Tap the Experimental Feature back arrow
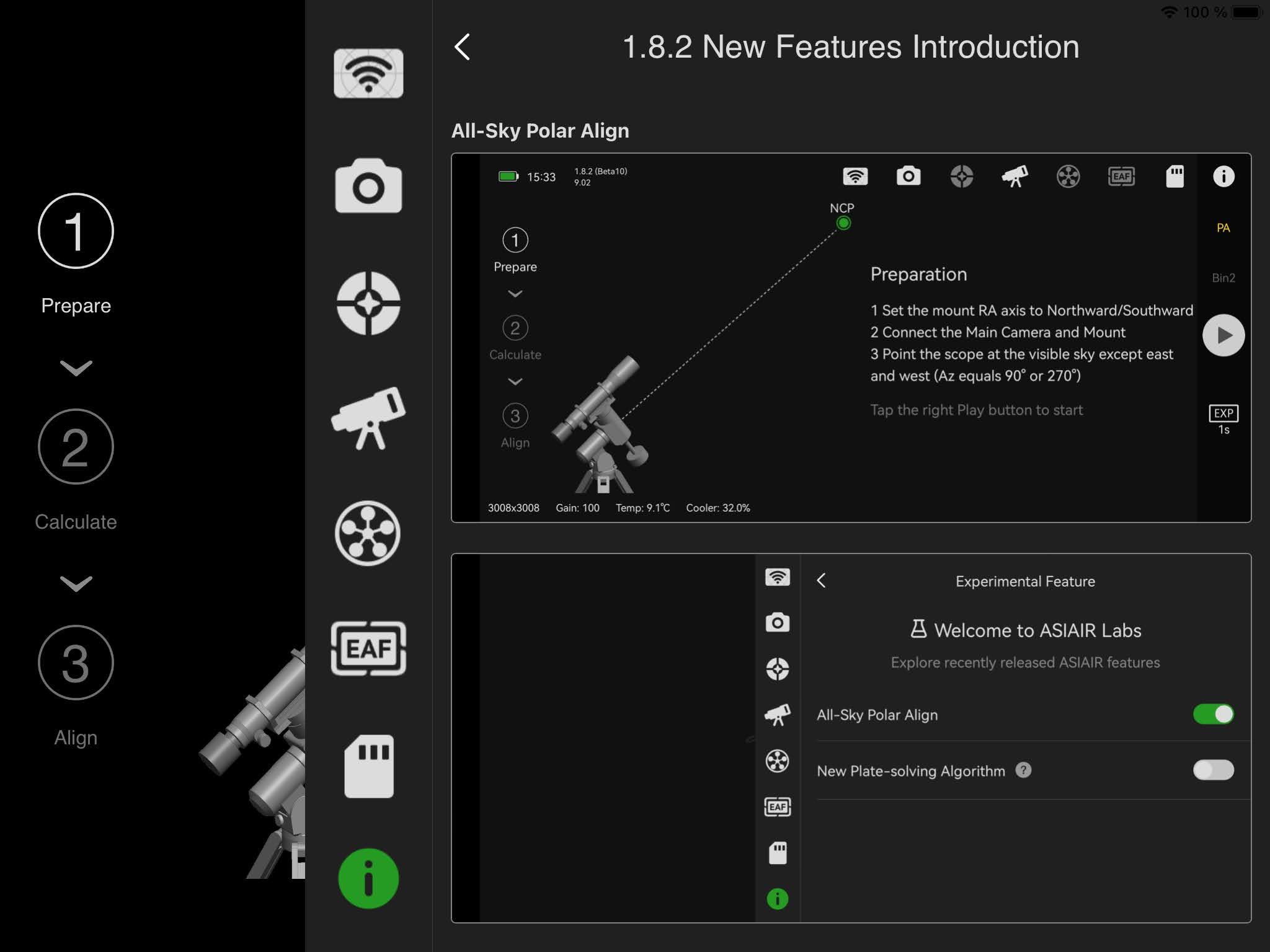 coord(822,581)
